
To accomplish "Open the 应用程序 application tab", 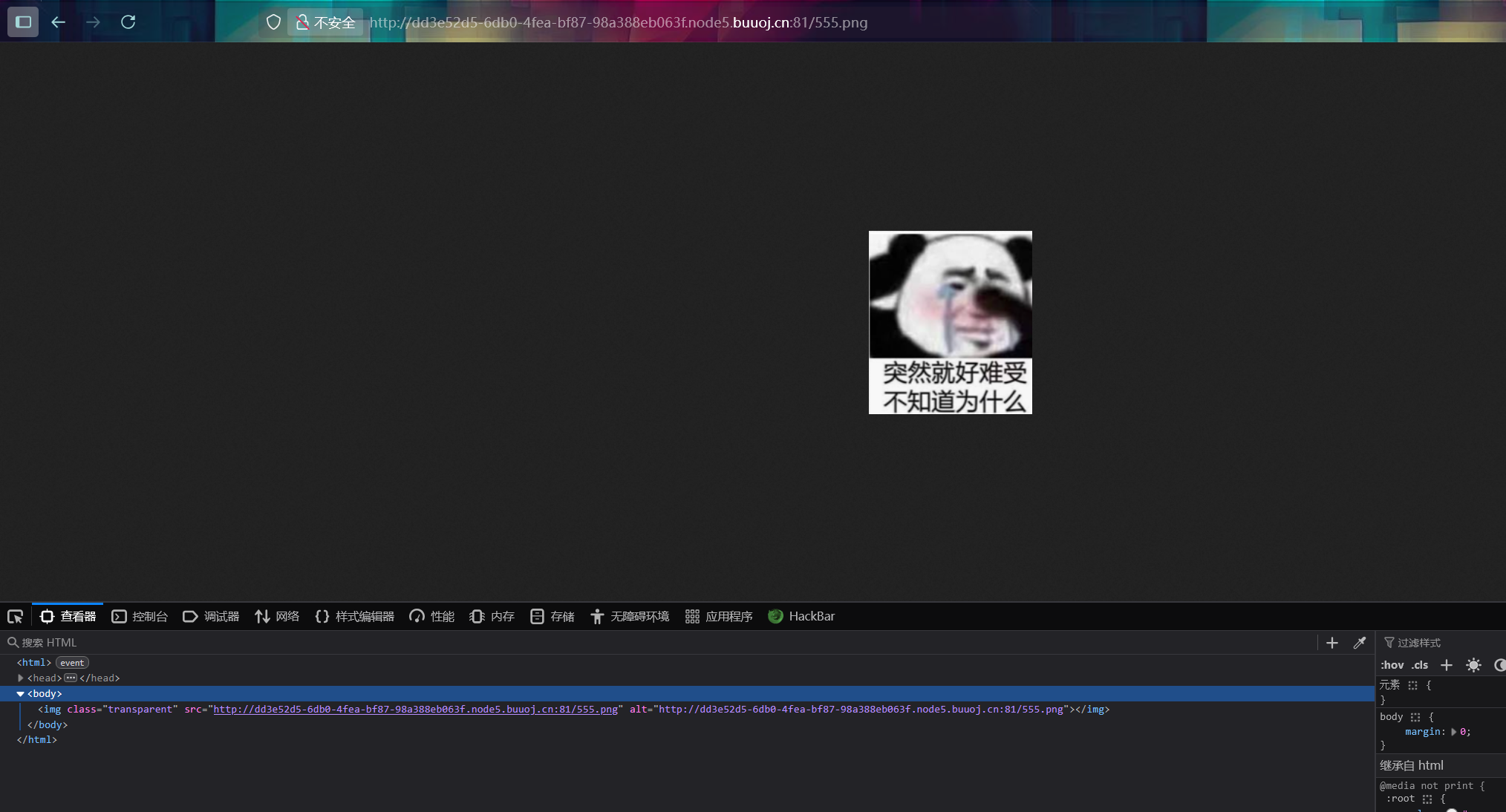I will [x=719, y=616].
